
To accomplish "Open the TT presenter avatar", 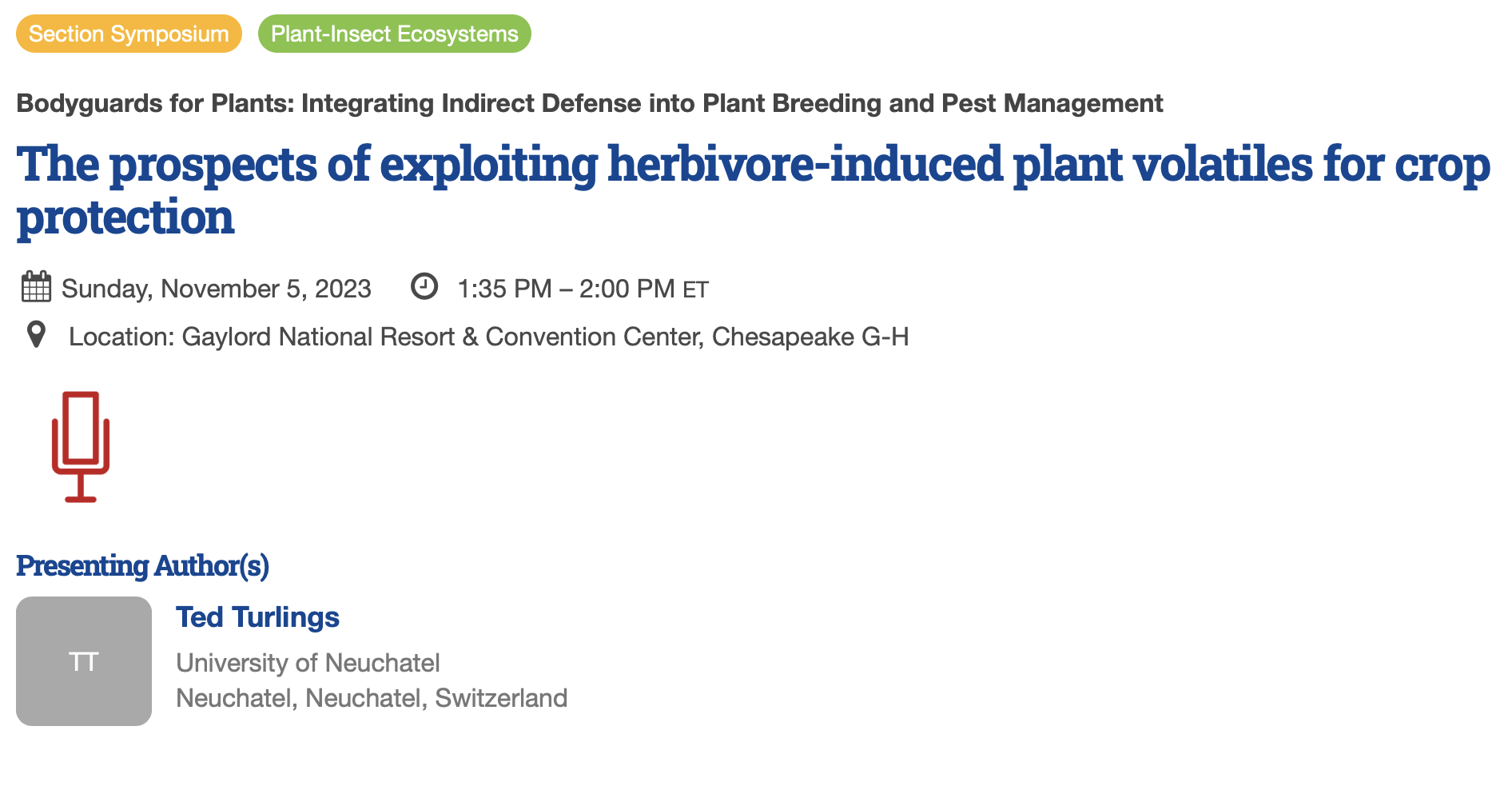I will pos(84,661).
